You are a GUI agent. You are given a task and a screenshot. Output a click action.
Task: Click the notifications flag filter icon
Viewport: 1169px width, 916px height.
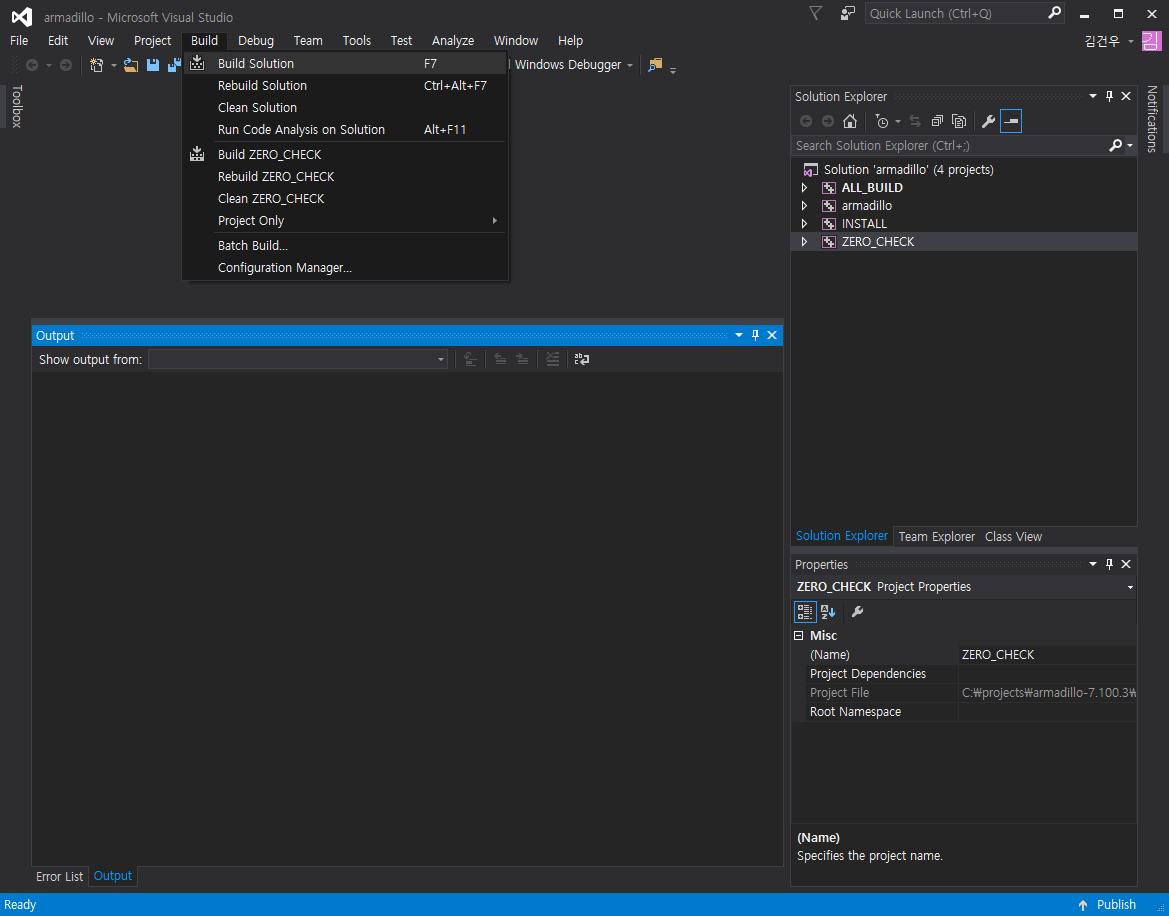(x=816, y=13)
